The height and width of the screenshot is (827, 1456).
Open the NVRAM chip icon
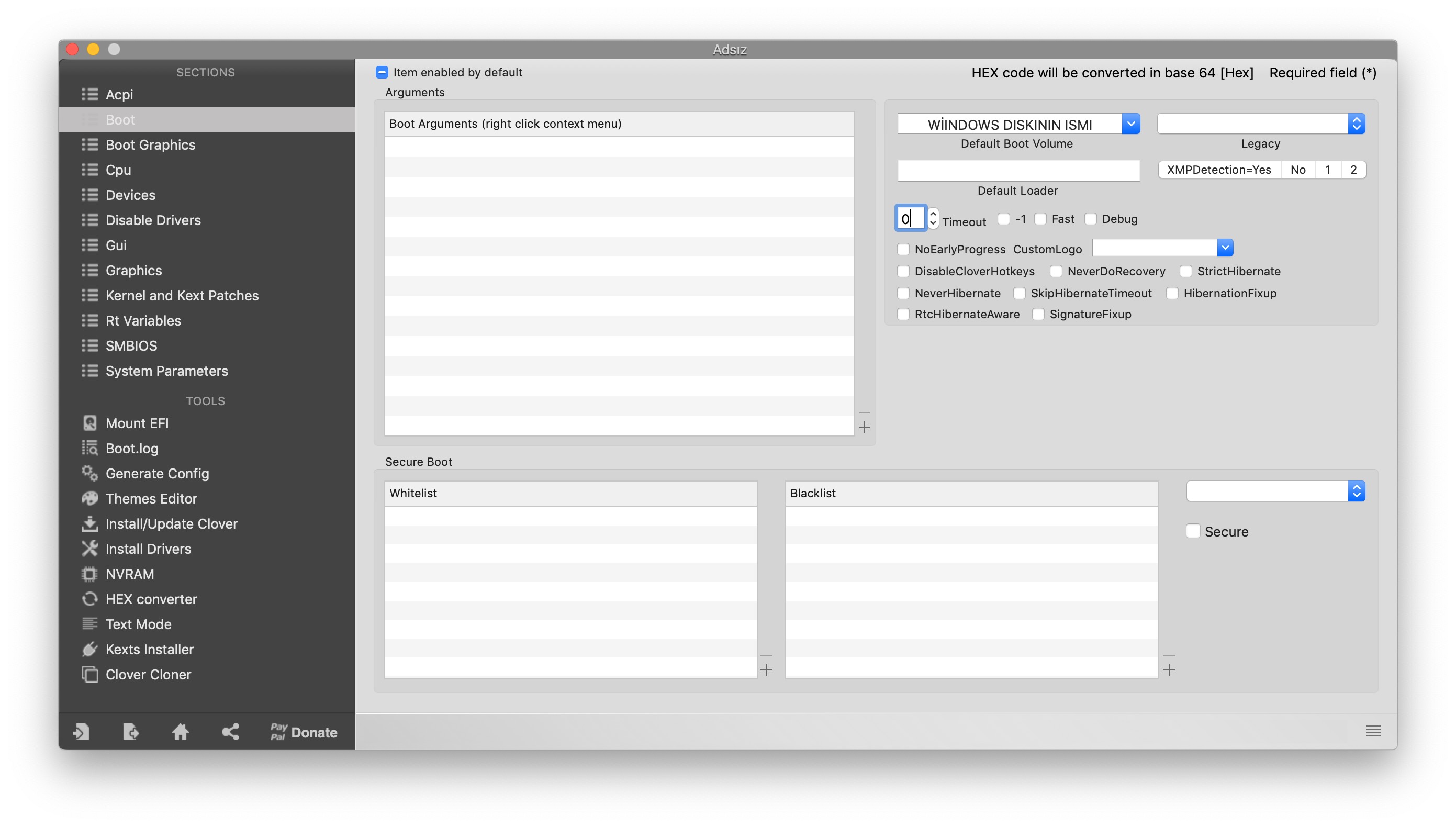point(89,574)
